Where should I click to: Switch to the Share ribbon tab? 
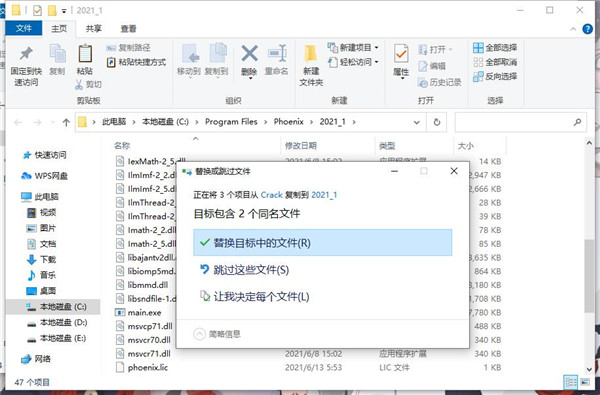pos(93,29)
